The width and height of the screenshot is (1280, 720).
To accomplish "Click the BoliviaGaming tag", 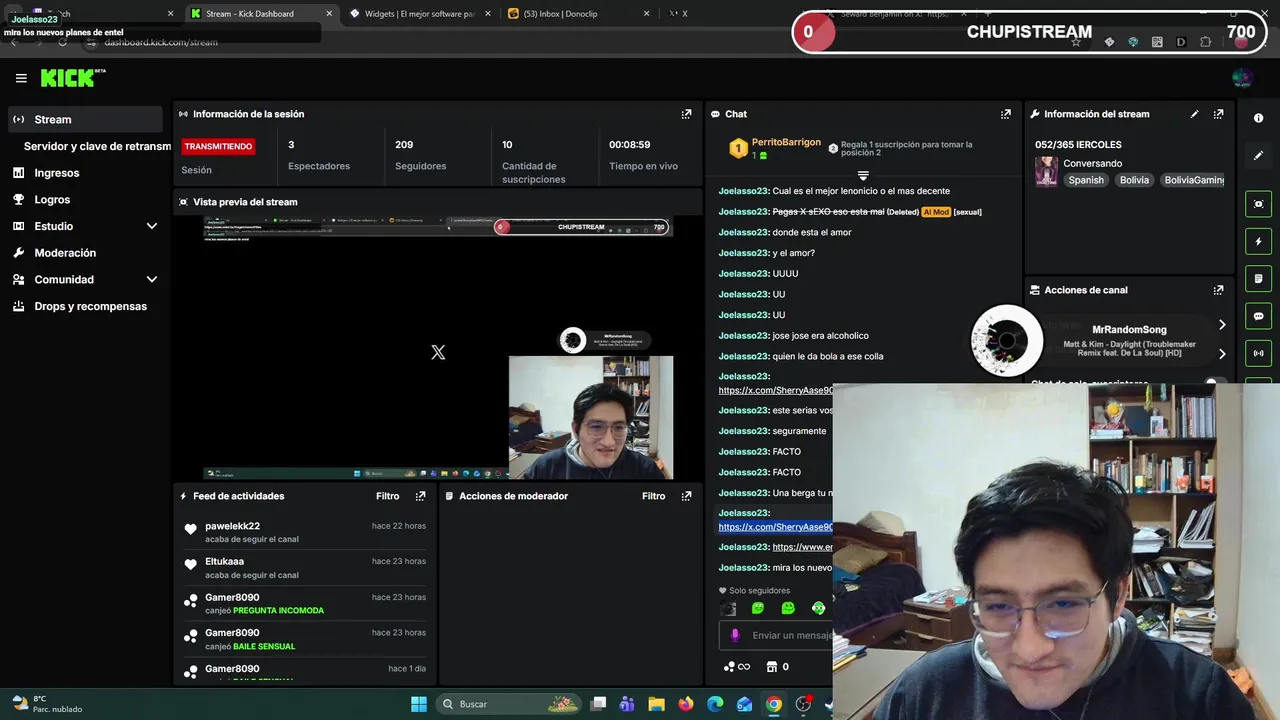I will (1193, 180).
